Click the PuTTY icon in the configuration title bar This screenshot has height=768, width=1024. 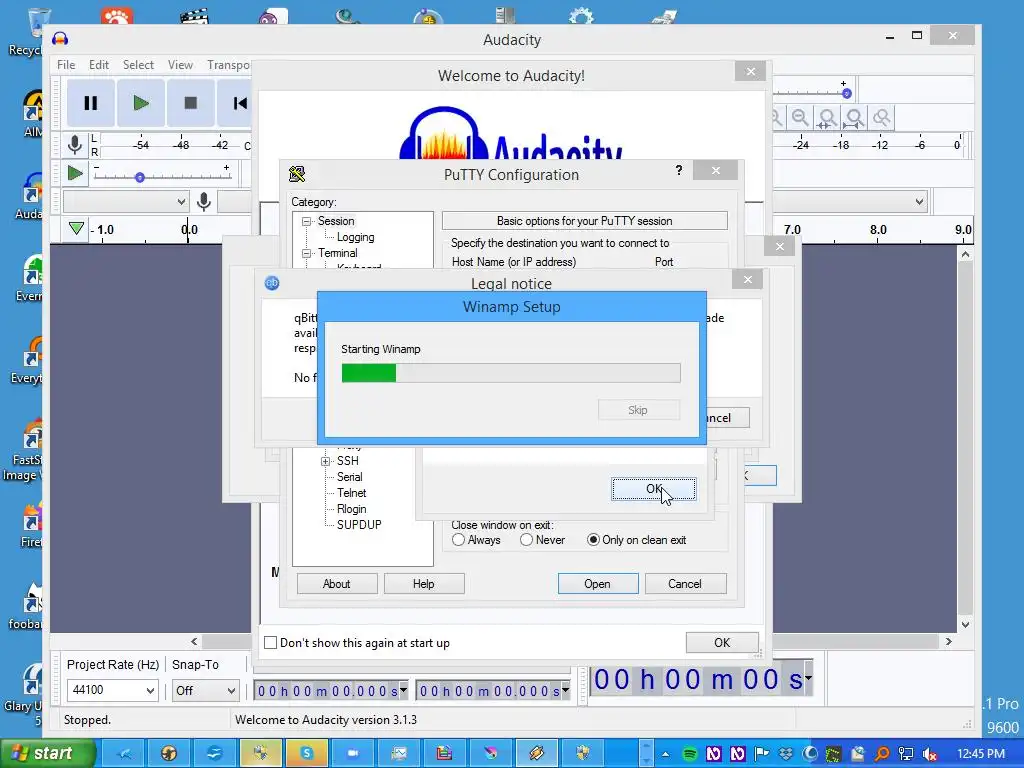tap(297, 174)
